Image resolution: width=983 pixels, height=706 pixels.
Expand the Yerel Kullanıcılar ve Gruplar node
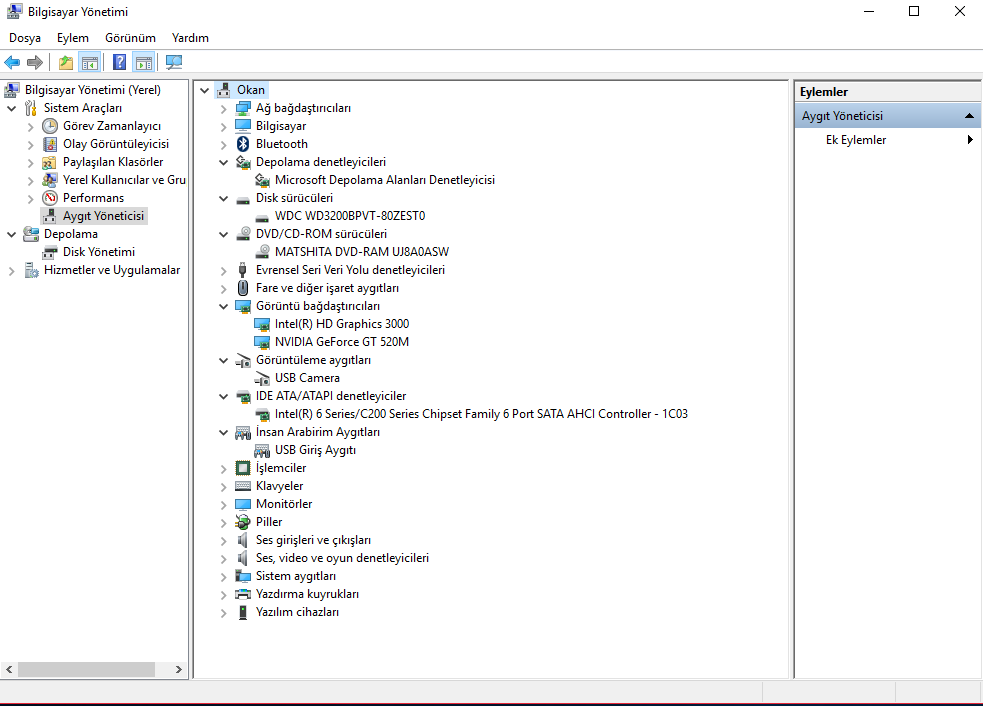(31, 181)
